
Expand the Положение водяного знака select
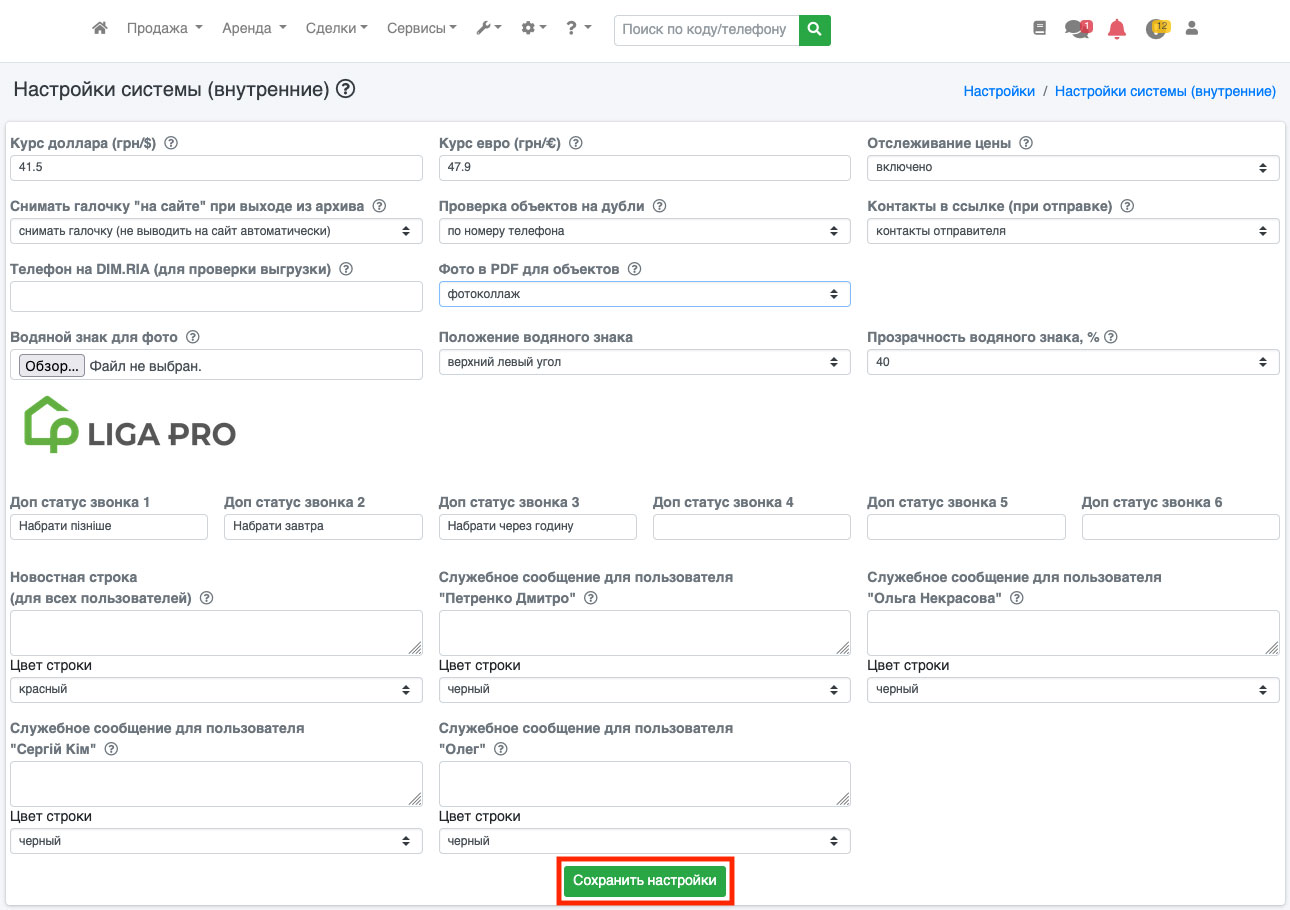coord(644,362)
